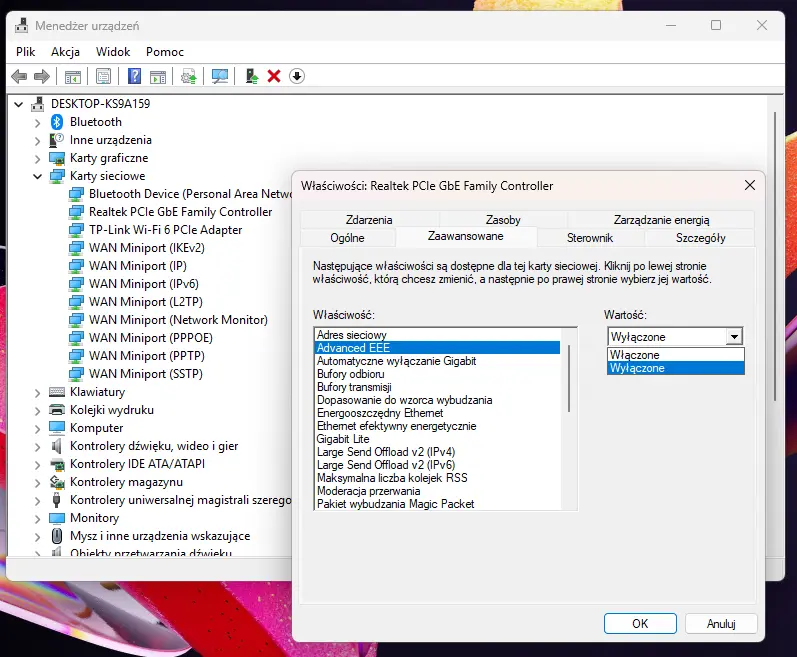Expand the Kolejki wydruku category
The image size is (797, 657).
(37, 410)
